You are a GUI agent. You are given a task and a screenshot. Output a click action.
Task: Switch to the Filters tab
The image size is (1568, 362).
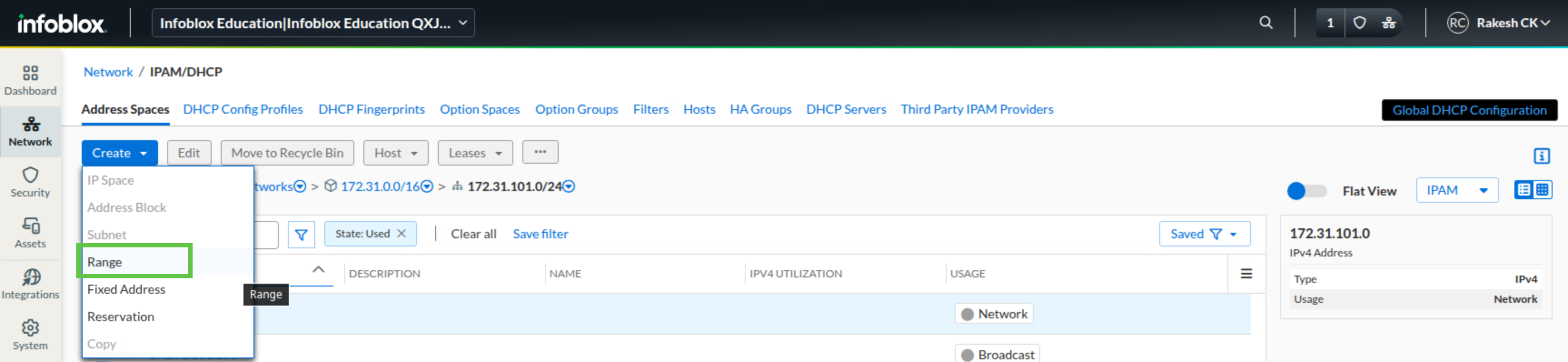651,110
